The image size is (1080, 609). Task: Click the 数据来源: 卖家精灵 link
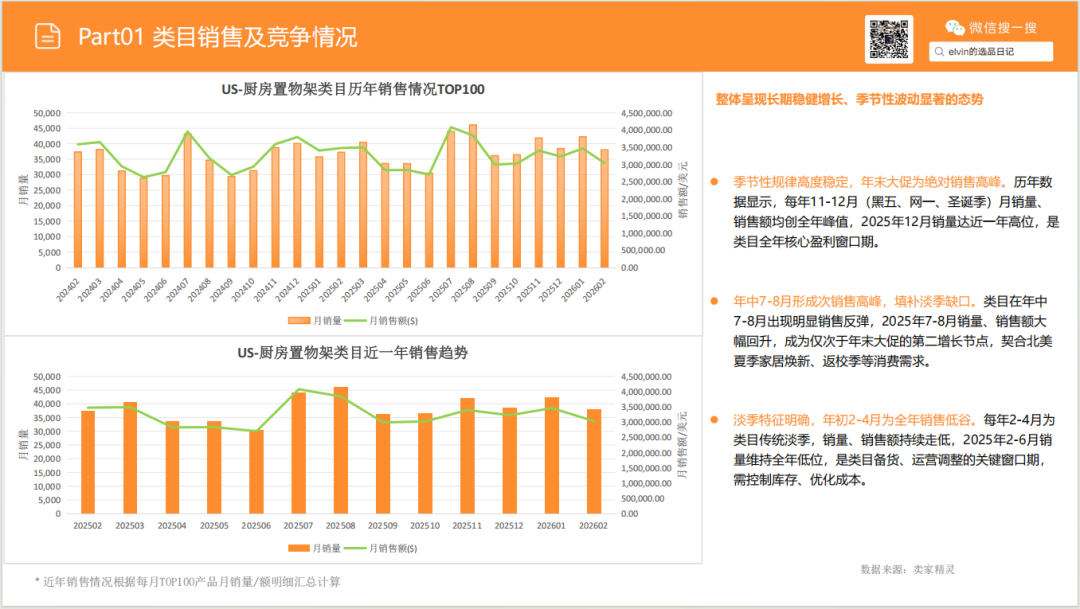(x=906, y=569)
